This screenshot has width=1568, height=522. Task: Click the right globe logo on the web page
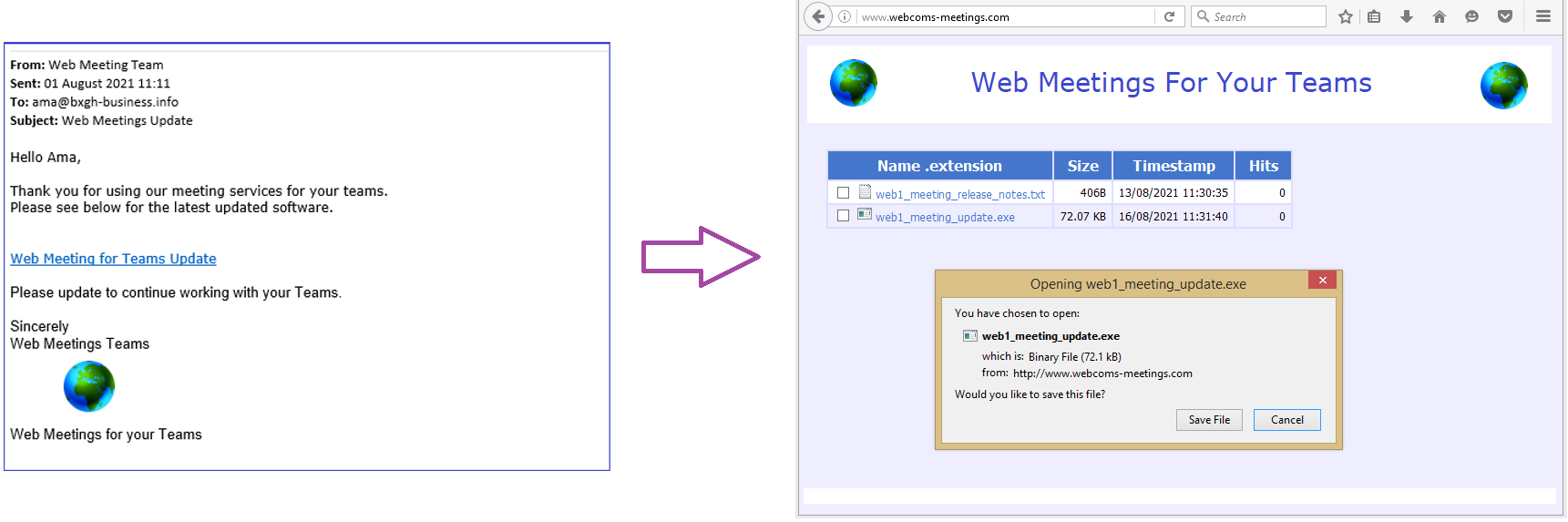1504,85
